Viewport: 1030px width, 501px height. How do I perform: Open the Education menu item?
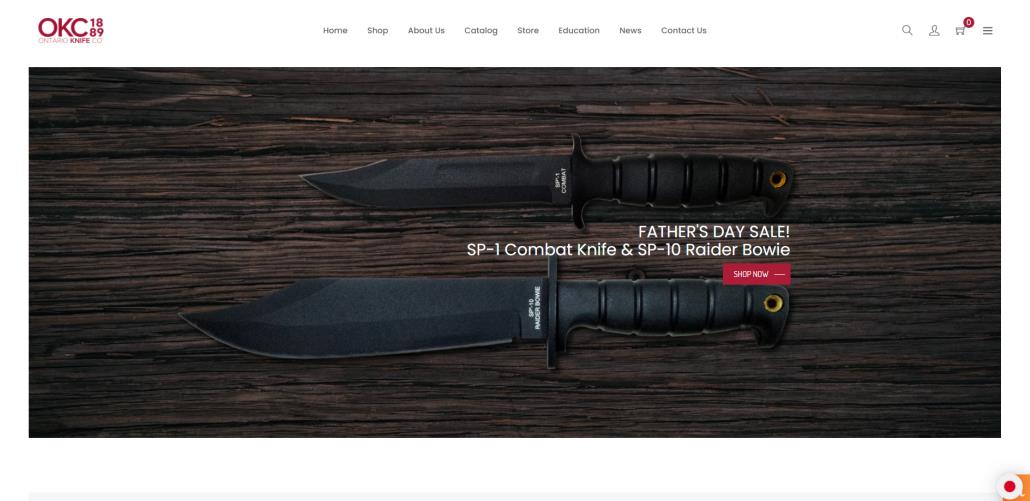[x=579, y=30]
